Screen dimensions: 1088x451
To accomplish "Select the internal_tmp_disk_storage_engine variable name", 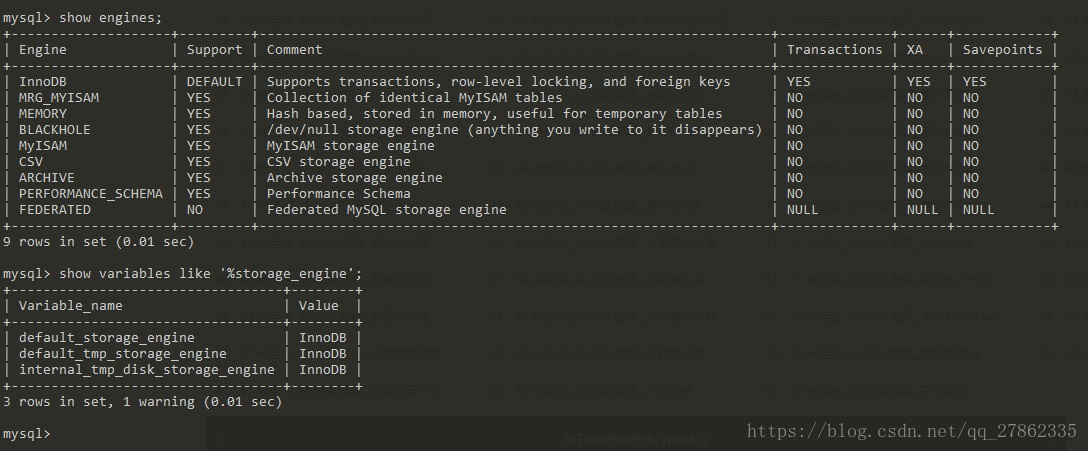I will pos(146,370).
